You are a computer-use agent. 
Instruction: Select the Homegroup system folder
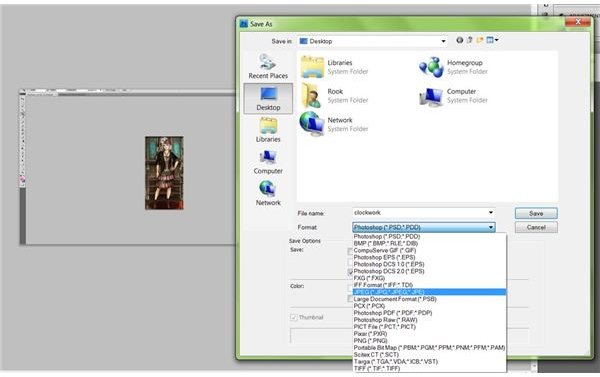[x=453, y=67]
